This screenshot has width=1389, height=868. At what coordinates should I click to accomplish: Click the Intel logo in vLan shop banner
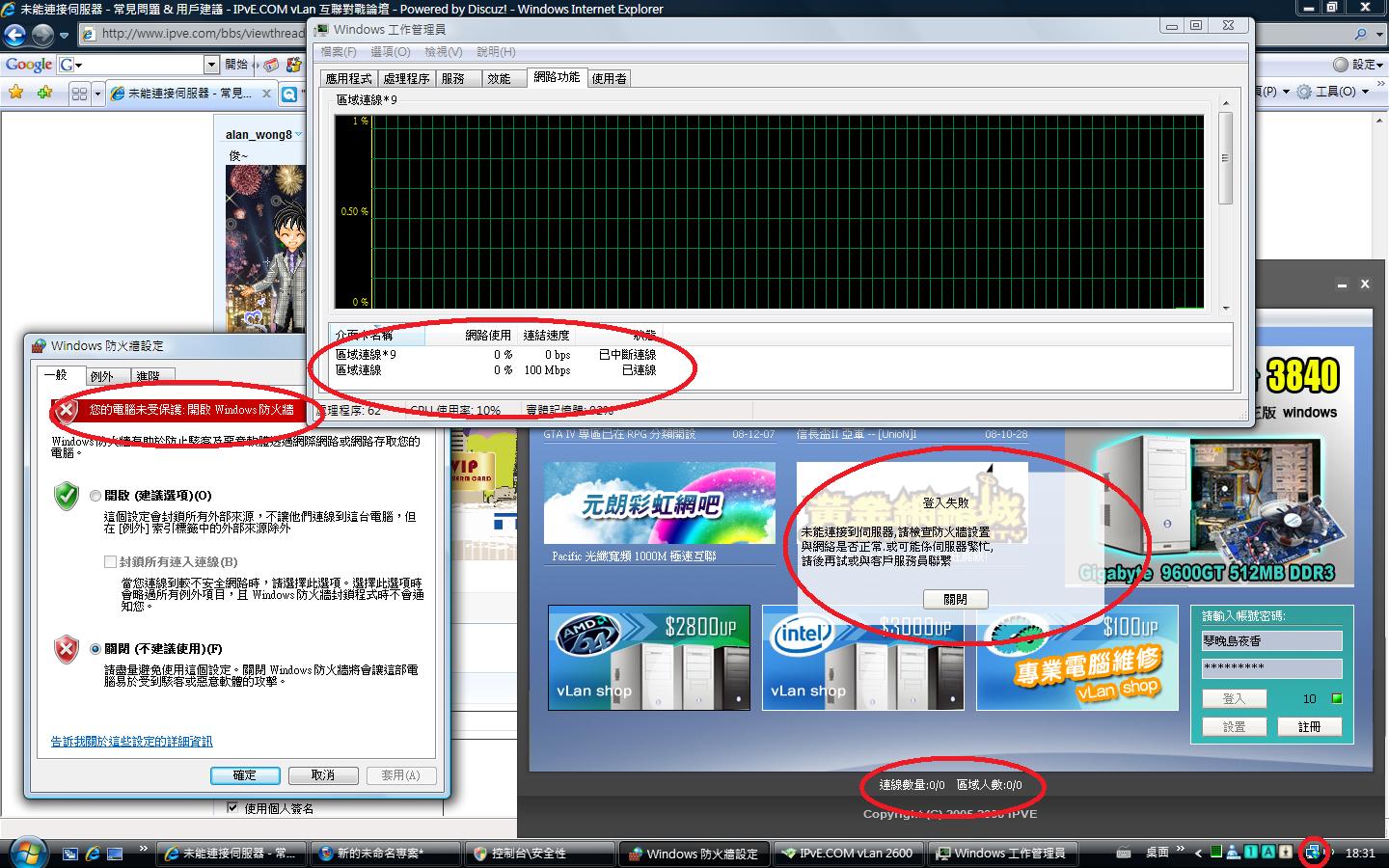click(803, 635)
